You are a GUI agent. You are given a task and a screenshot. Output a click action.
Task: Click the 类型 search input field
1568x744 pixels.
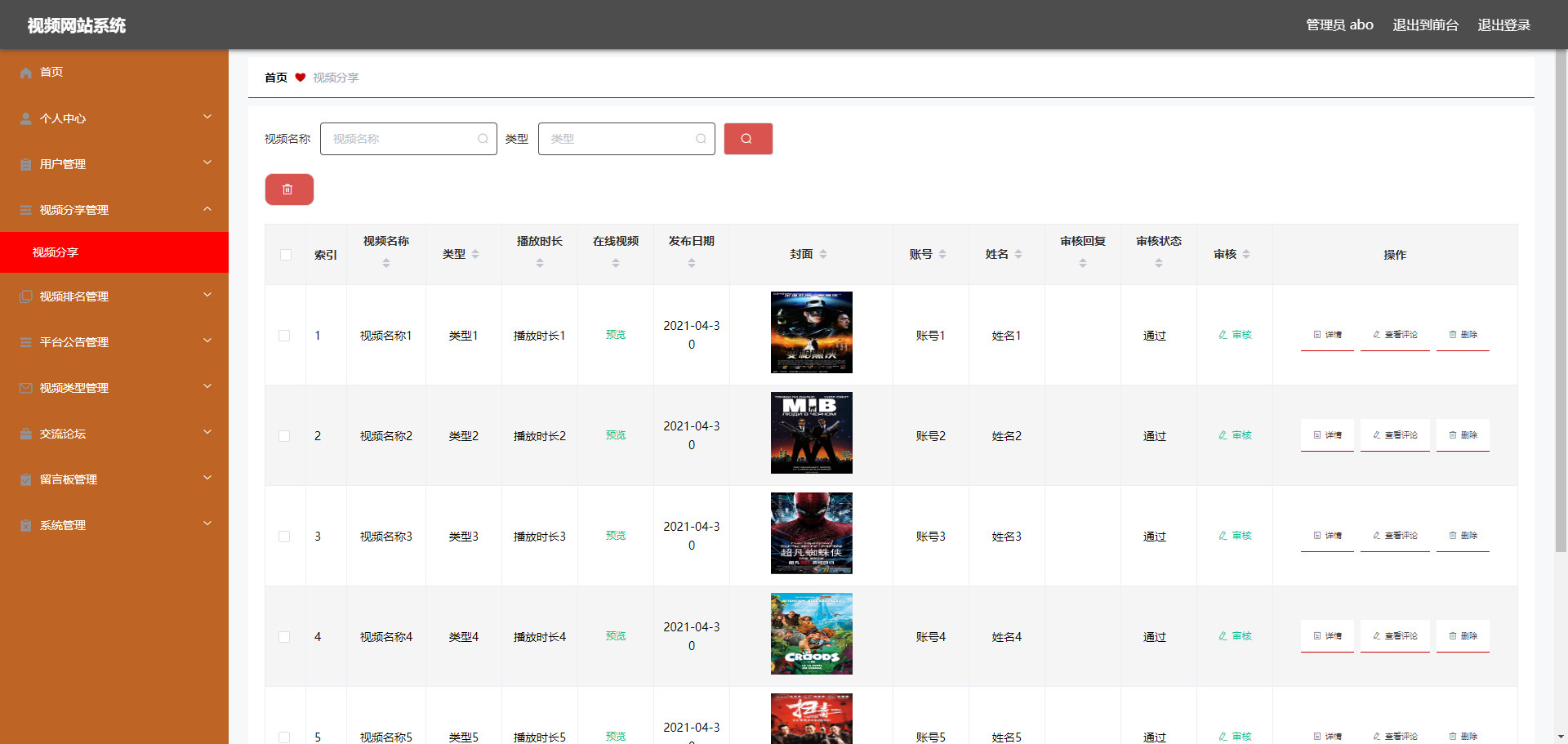(x=626, y=139)
